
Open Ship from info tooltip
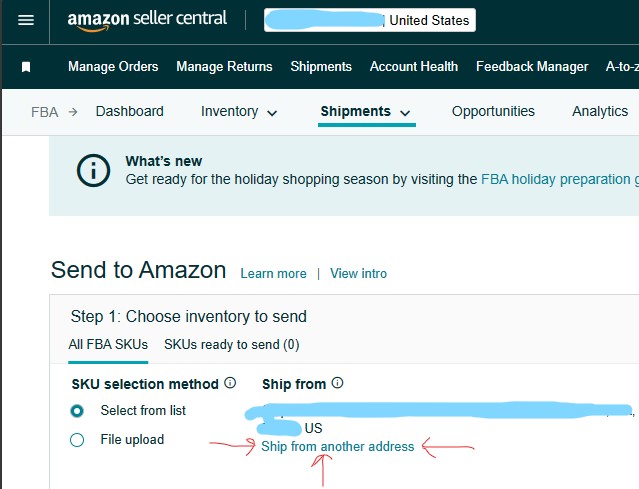tap(337, 383)
